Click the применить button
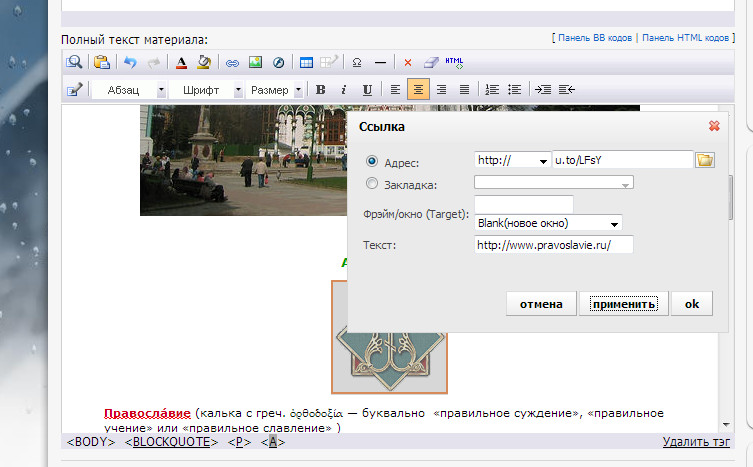Viewport: 753px width, 467px height. coord(623,304)
